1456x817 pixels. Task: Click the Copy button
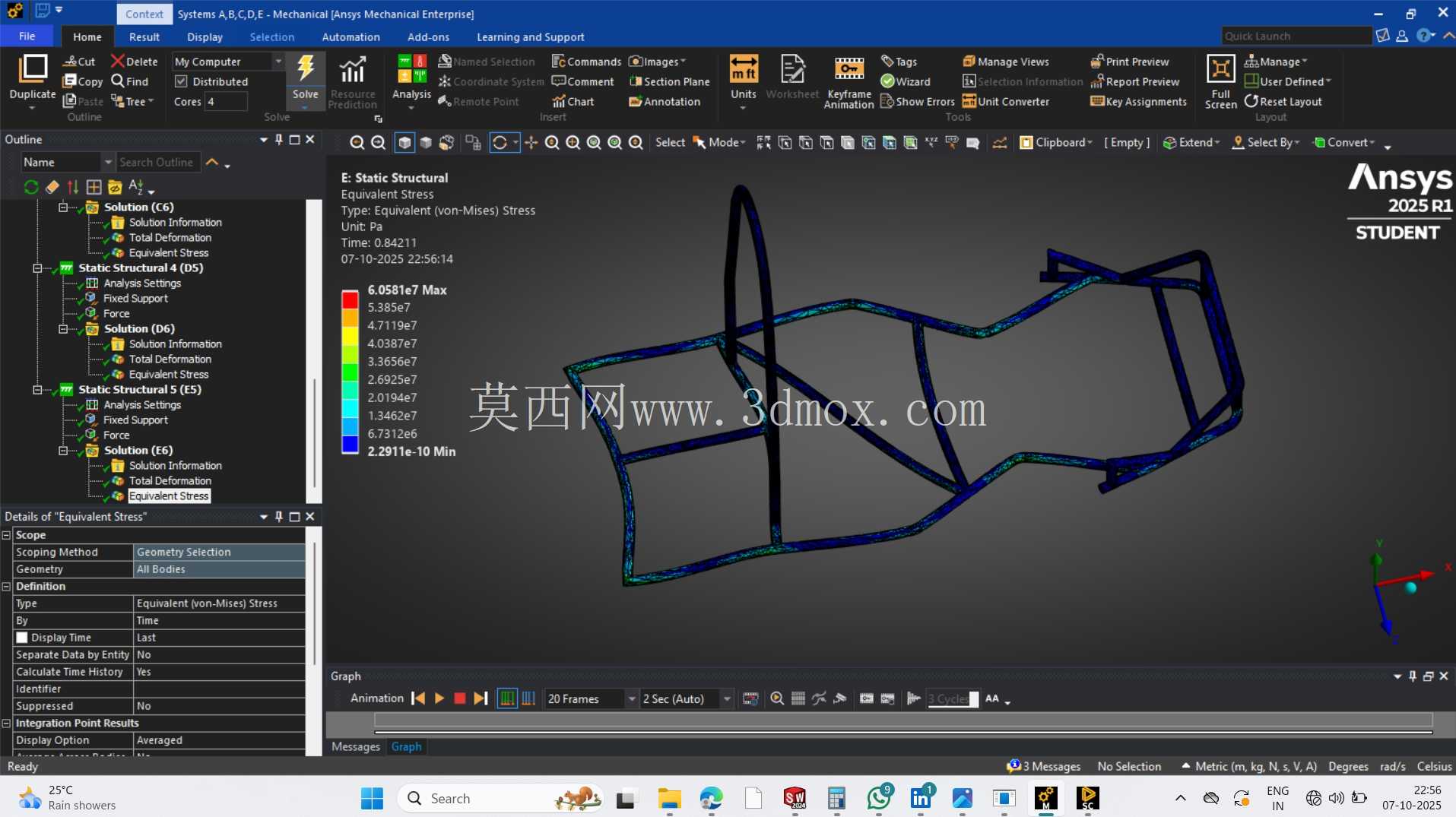83,81
